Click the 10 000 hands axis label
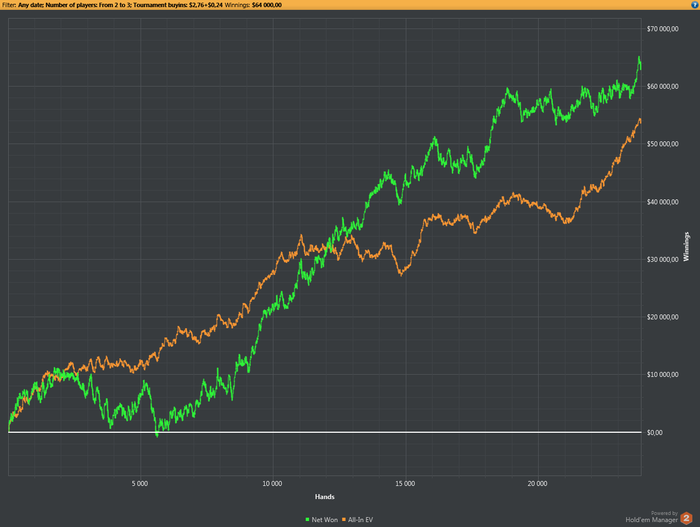Viewport: 700px width, 527px height. point(272,484)
